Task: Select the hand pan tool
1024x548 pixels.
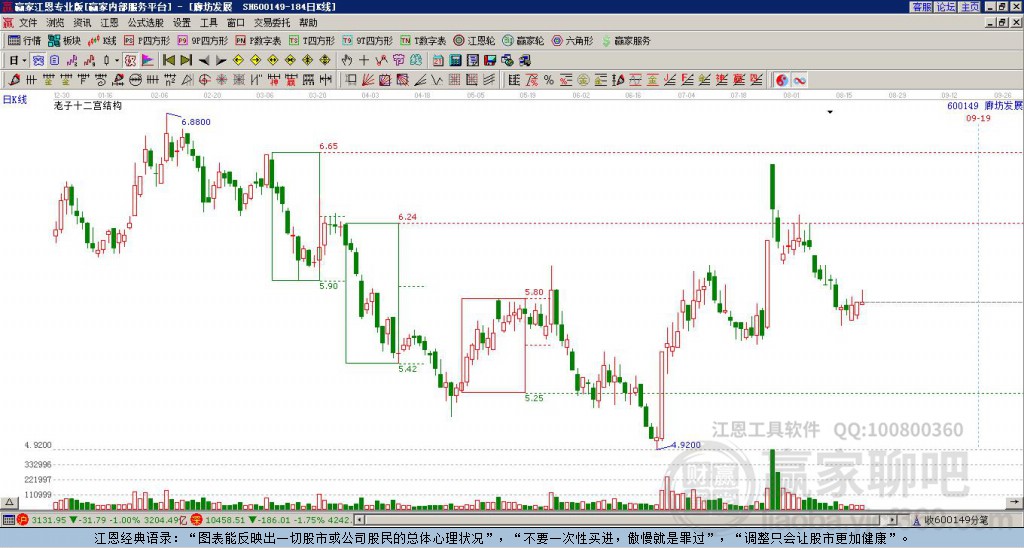Action: 346,61
